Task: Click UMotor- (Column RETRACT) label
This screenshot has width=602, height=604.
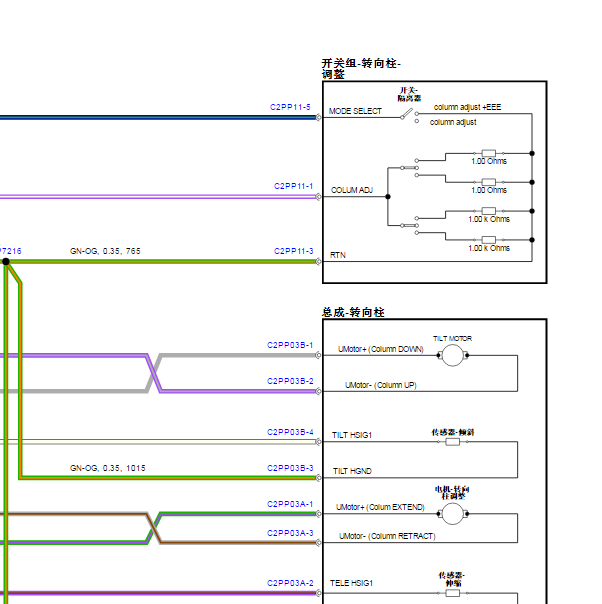Action: point(387,536)
